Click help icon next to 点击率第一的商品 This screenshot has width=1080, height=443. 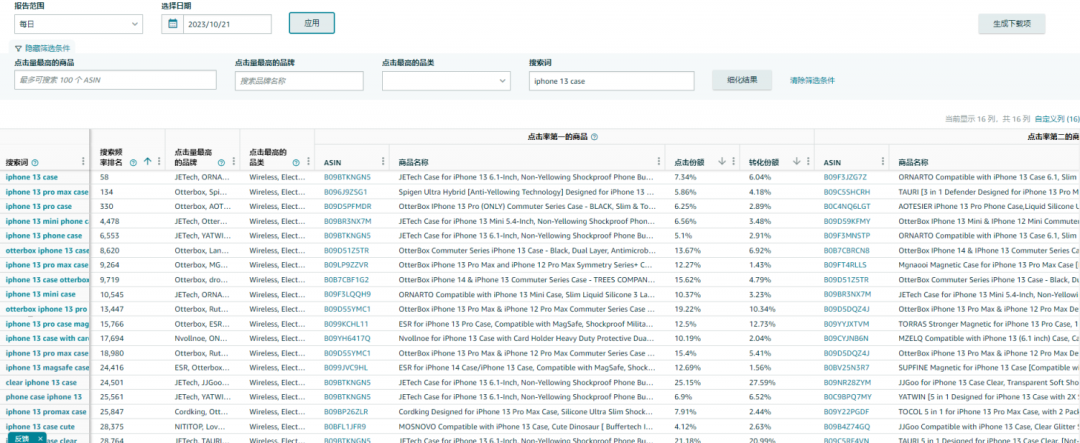tap(594, 137)
